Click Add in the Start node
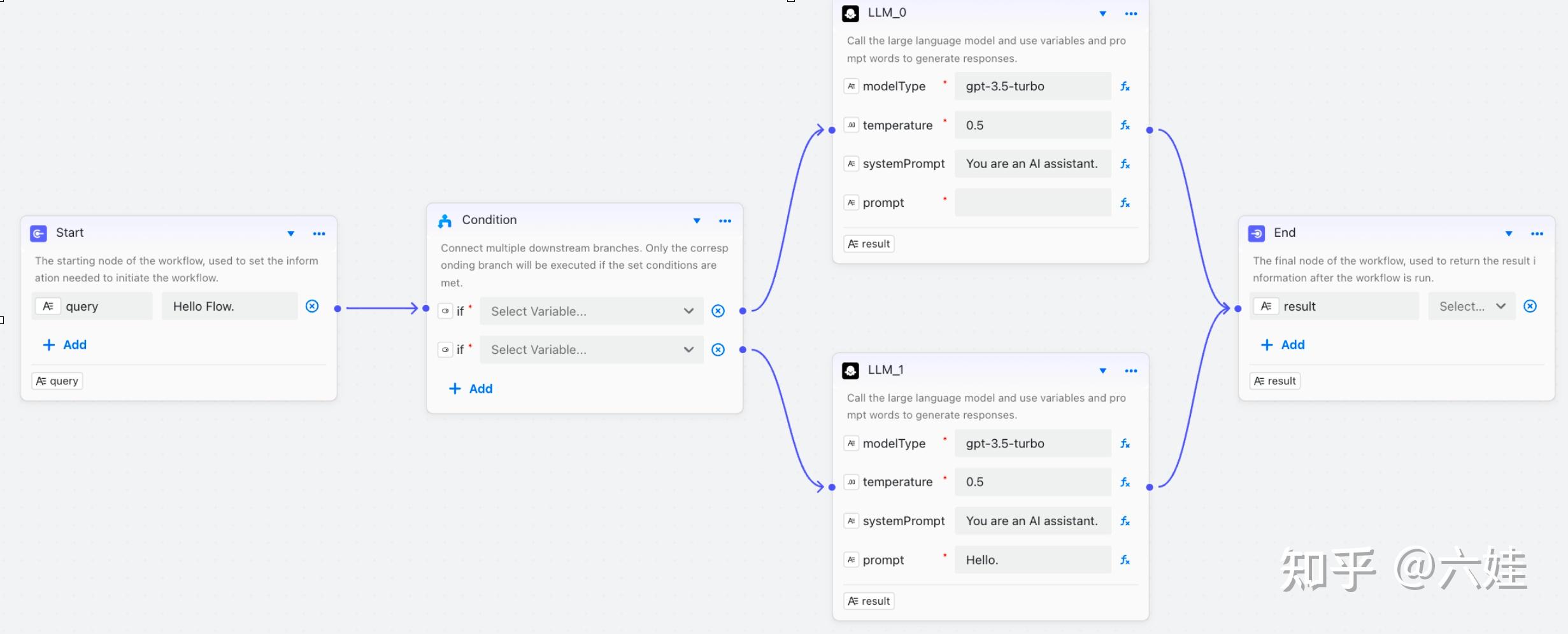The height and width of the screenshot is (634, 1568). point(65,344)
